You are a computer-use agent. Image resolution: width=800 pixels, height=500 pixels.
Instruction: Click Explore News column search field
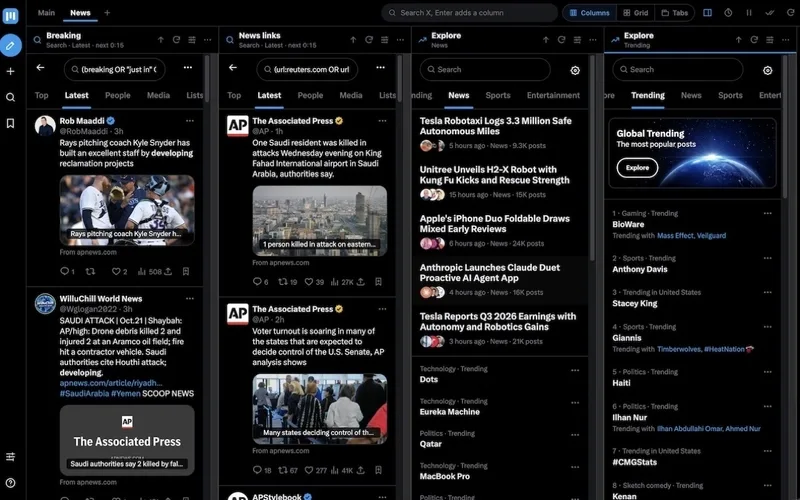tap(485, 69)
